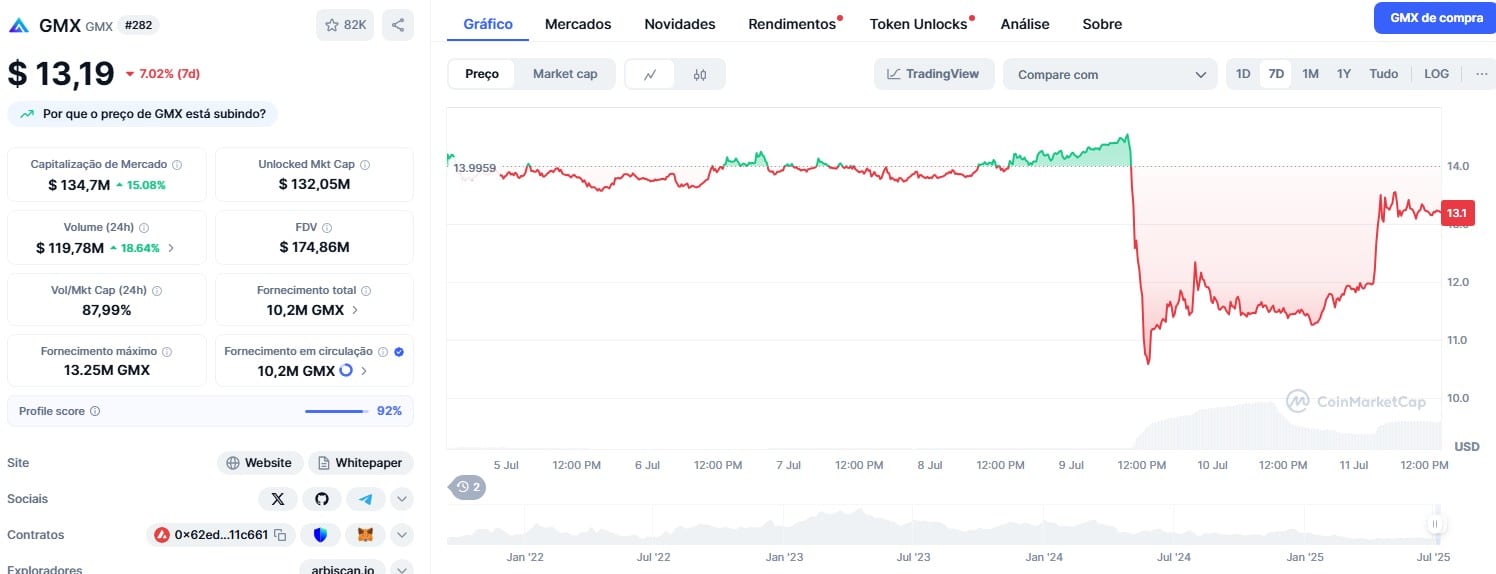Open the chart more-options ellipsis
This screenshot has width=1496, height=574.
[1482, 74]
